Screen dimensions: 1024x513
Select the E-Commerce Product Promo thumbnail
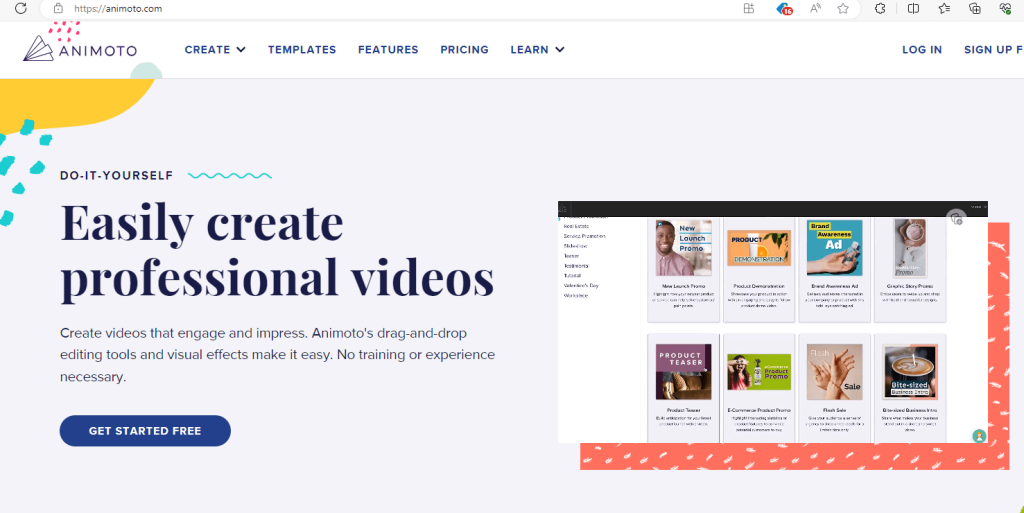759,372
